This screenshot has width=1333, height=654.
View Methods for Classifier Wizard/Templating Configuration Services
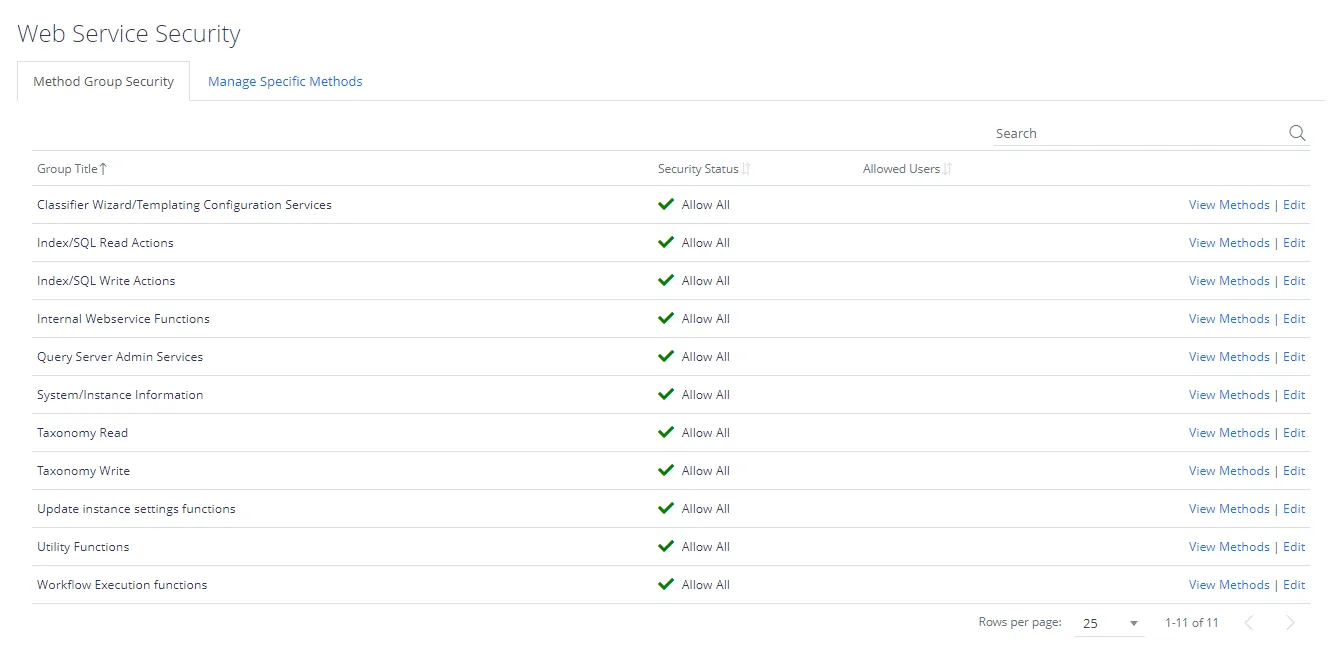pyautogui.click(x=1229, y=205)
